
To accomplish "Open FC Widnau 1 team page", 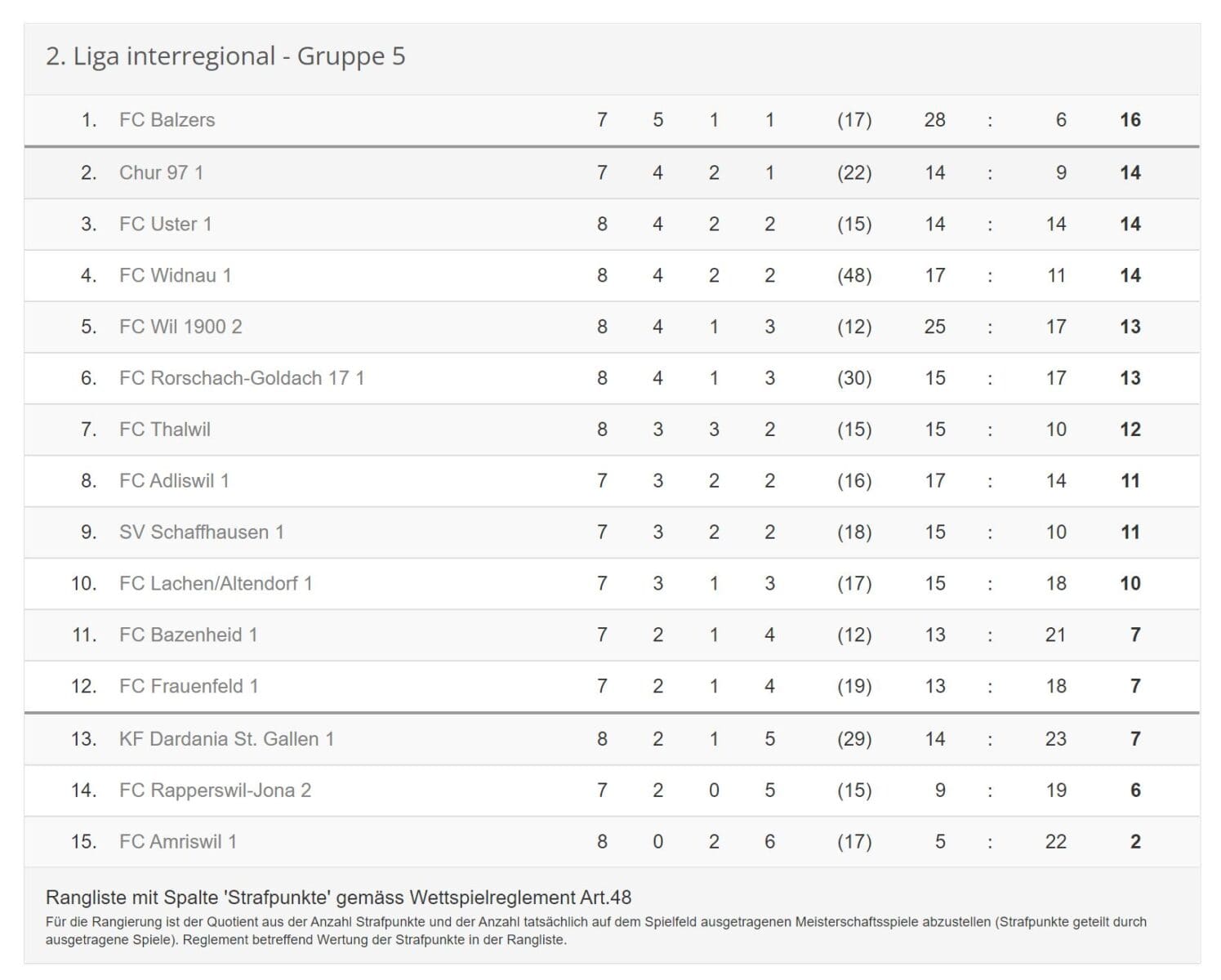I will pyautogui.click(x=175, y=275).
